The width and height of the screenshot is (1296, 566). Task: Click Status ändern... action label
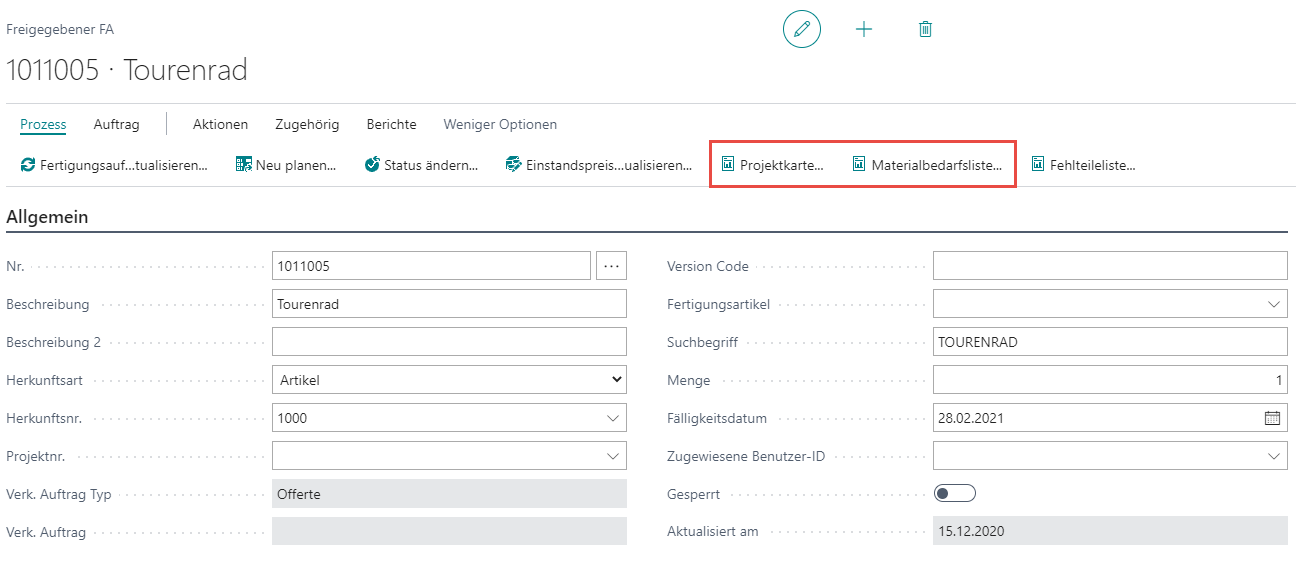click(x=431, y=165)
